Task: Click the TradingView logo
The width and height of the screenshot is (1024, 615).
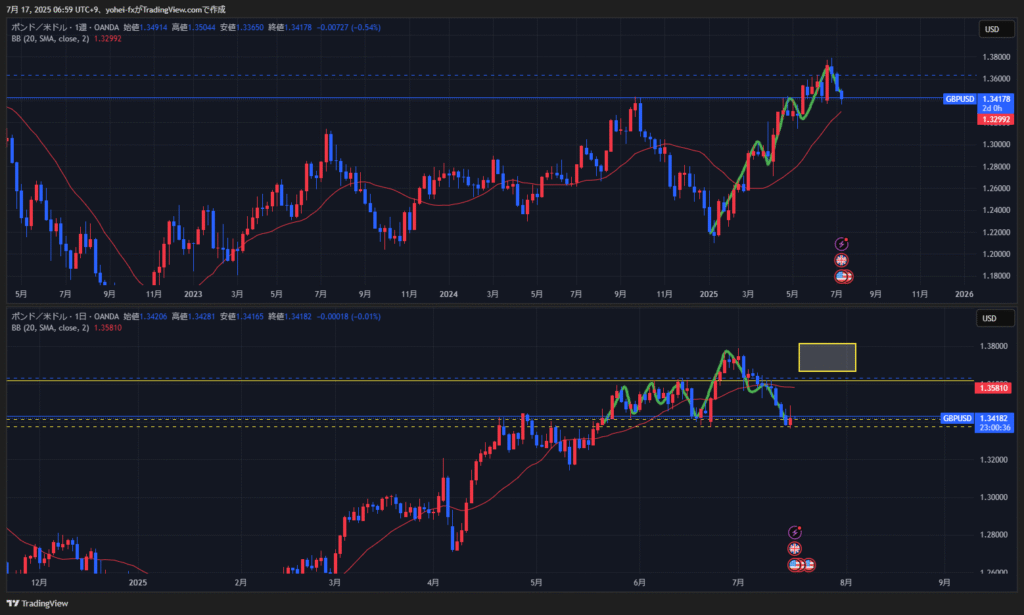Action: tap(37, 603)
